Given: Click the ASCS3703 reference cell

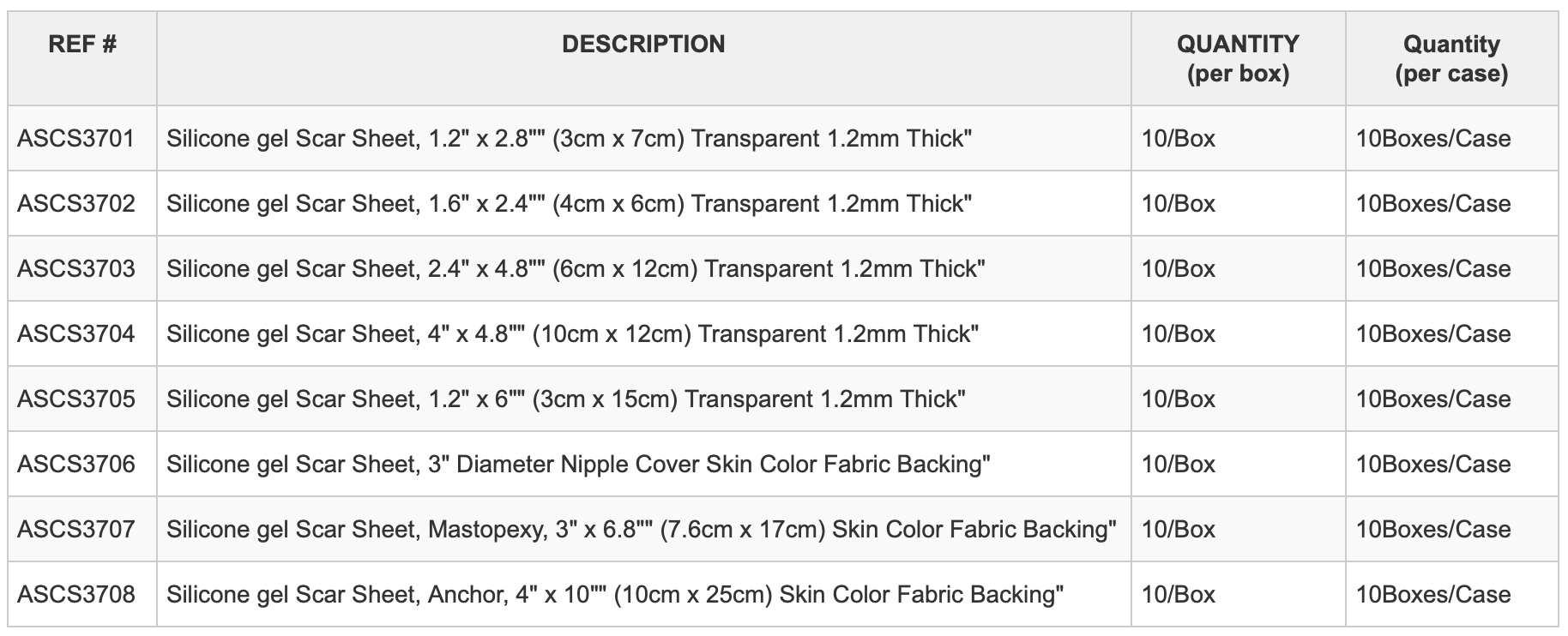Looking at the screenshot, I should point(76,269).
